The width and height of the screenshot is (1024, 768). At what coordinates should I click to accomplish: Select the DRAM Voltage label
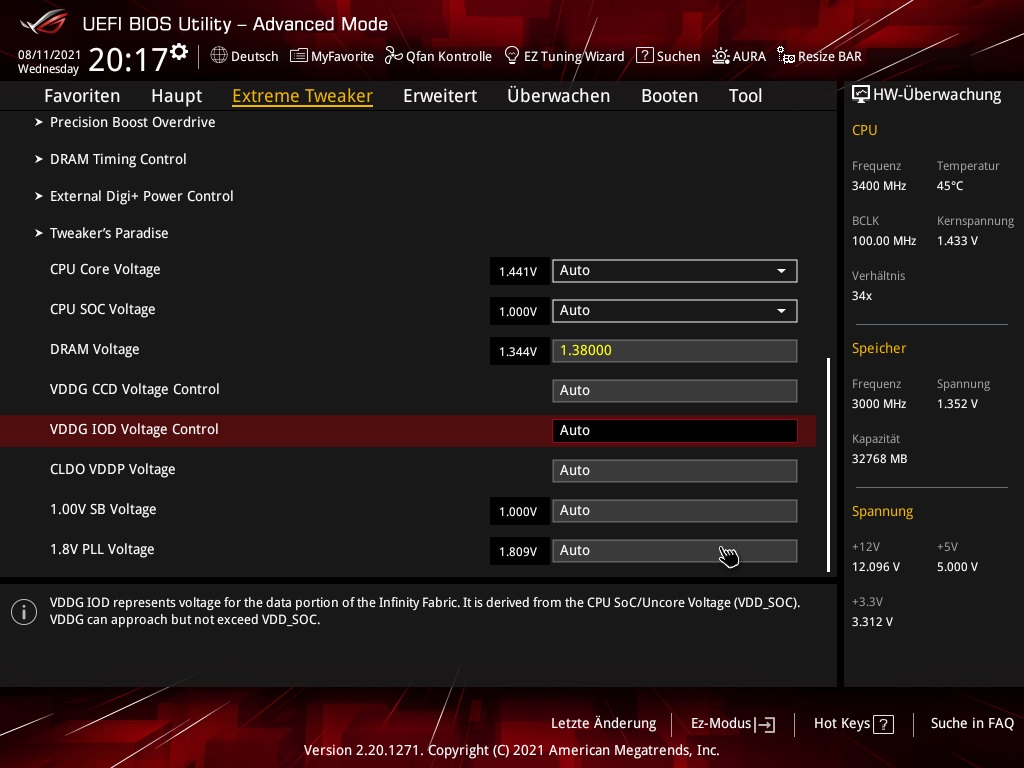coord(95,349)
